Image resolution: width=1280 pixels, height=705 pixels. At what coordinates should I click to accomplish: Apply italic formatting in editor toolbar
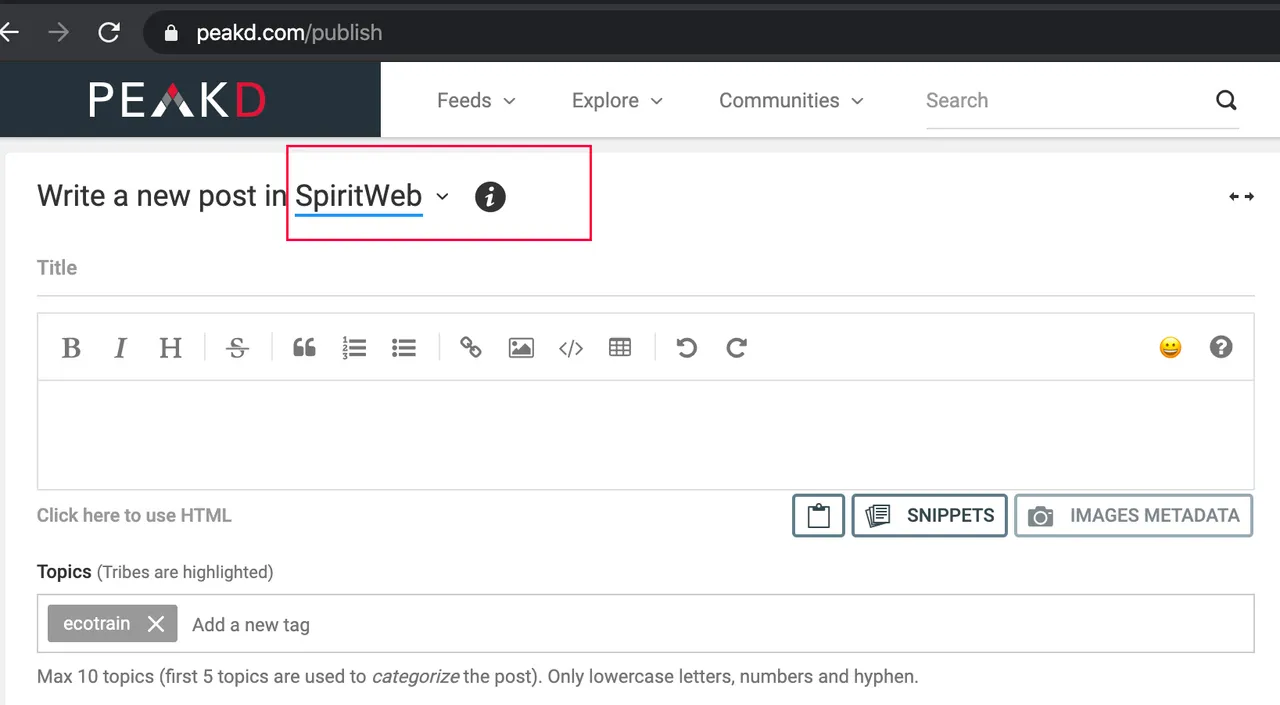[120, 348]
